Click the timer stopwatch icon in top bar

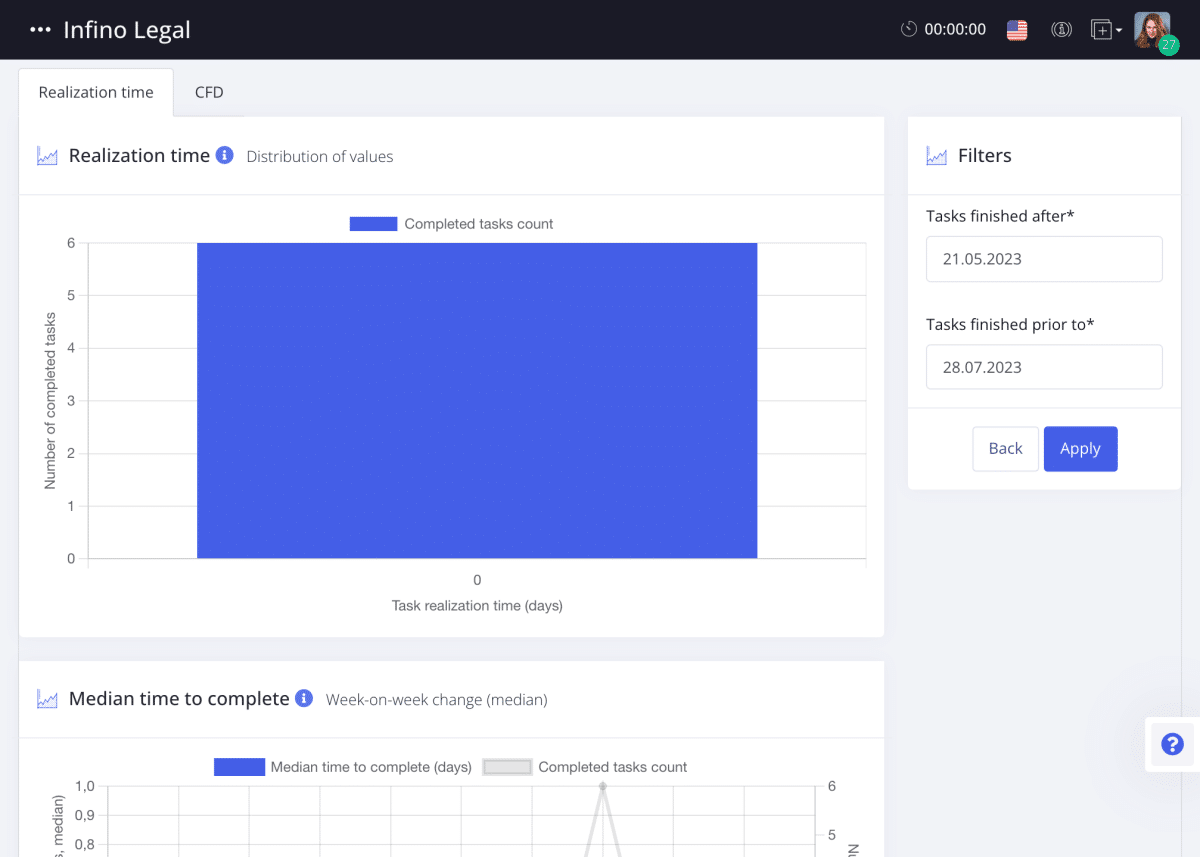click(x=908, y=29)
